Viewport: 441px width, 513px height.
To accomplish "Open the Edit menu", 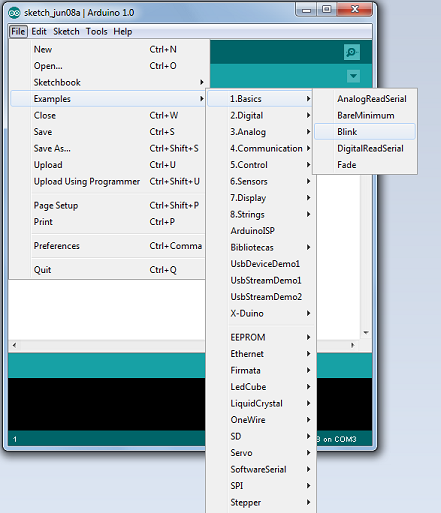I will [x=39, y=32].
